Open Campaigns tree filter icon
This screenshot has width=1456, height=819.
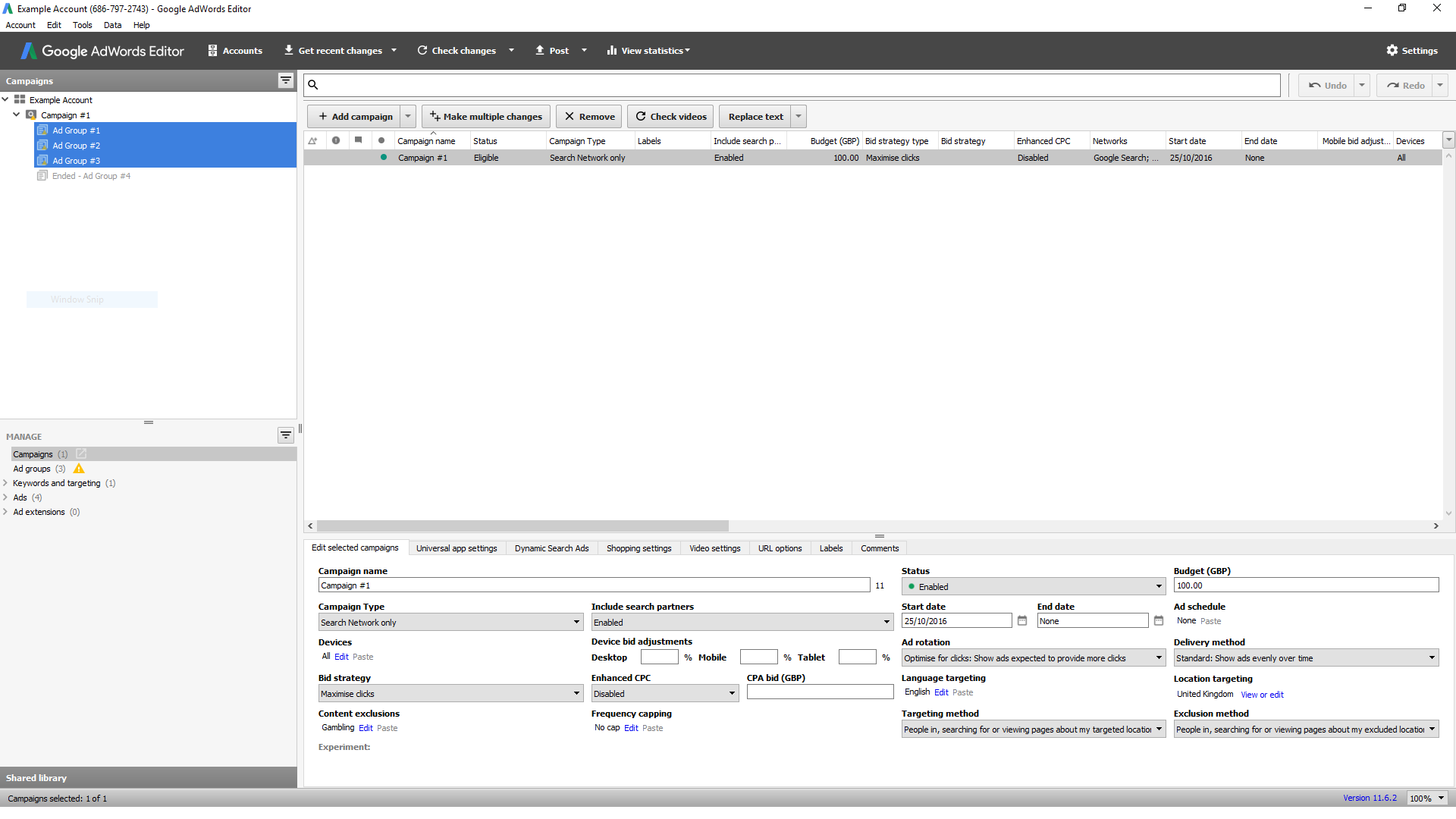click(x=286, y=80)
